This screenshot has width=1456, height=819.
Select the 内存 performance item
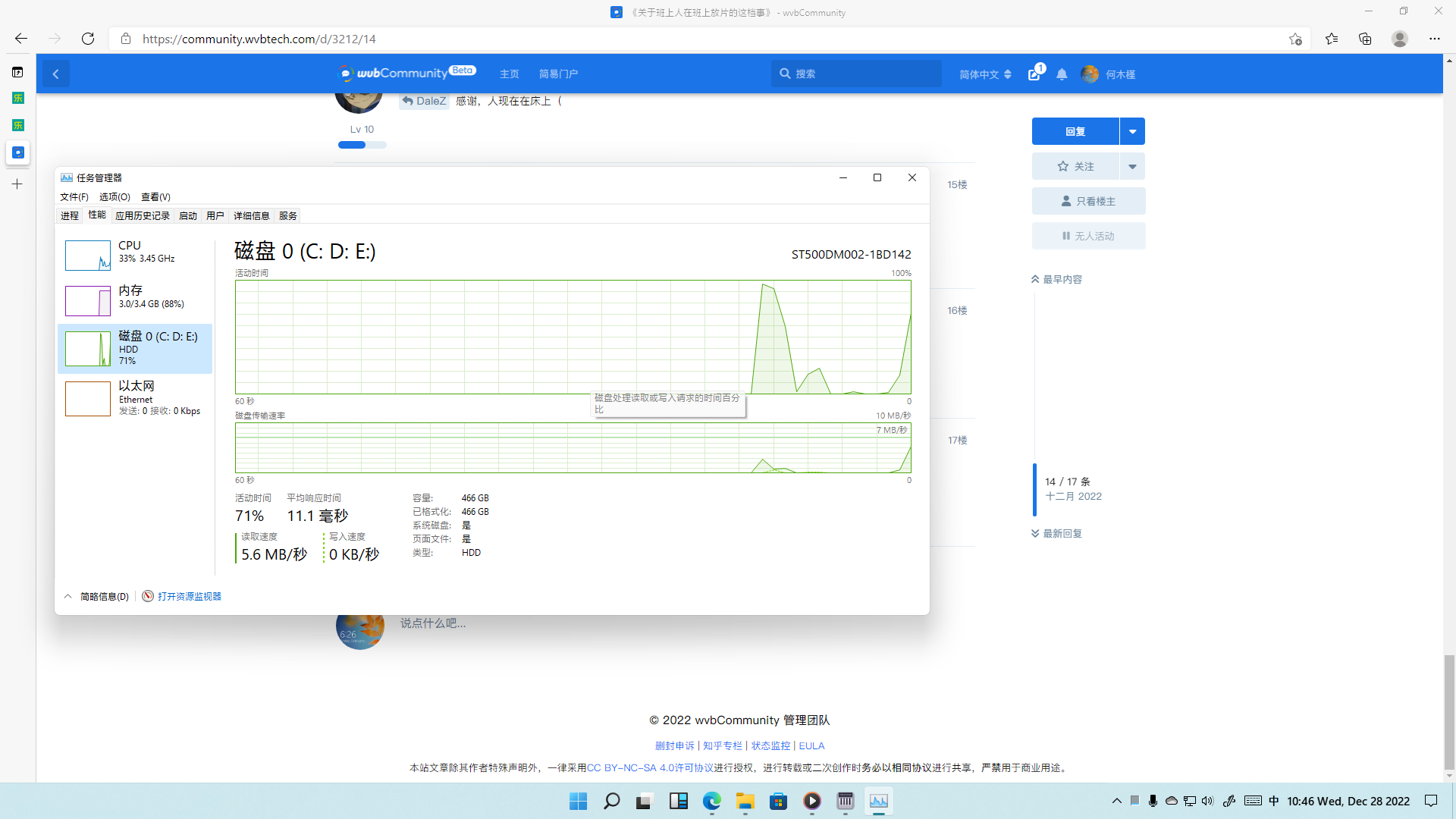click(135, 300)
